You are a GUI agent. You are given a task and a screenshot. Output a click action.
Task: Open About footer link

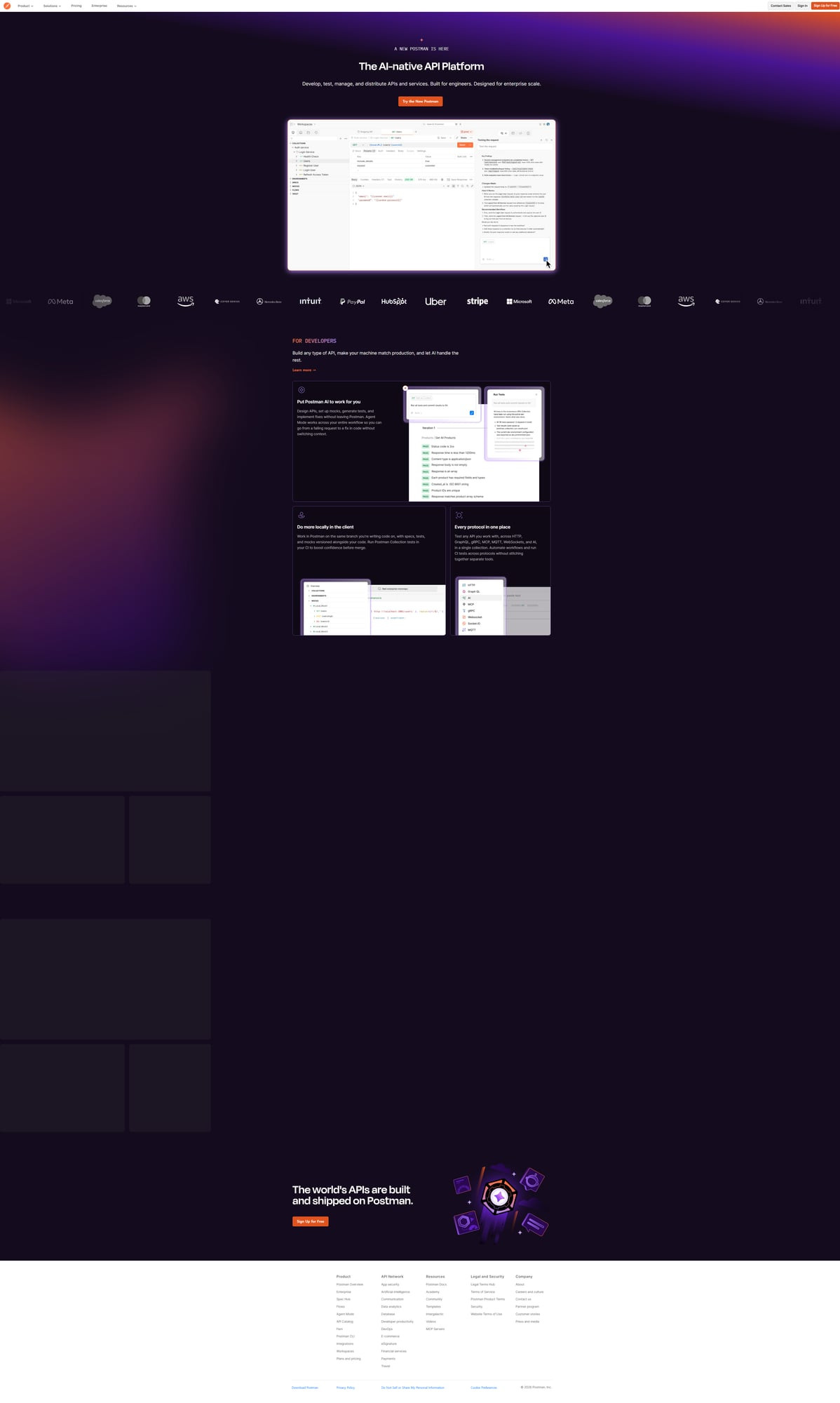[520, 1284]
